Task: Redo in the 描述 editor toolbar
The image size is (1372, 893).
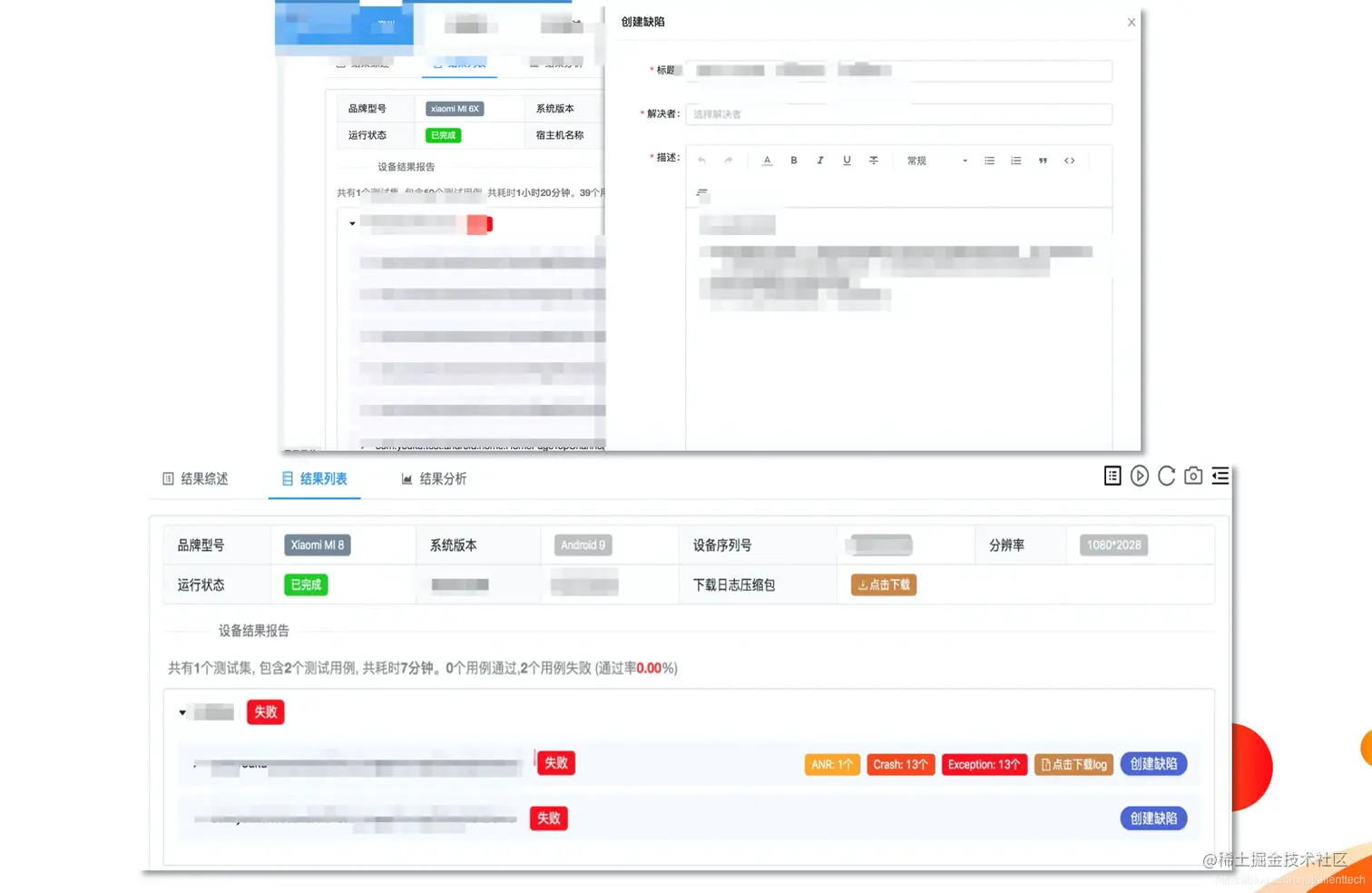Action: click(x=728, y=161)
